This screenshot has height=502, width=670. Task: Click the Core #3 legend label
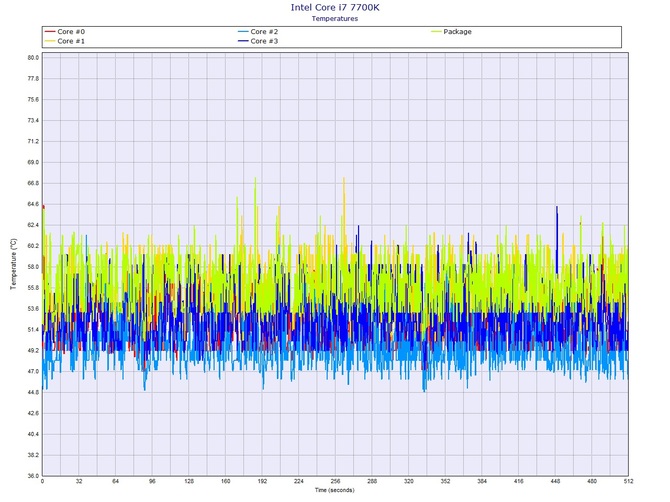click(x=264, y=41)
